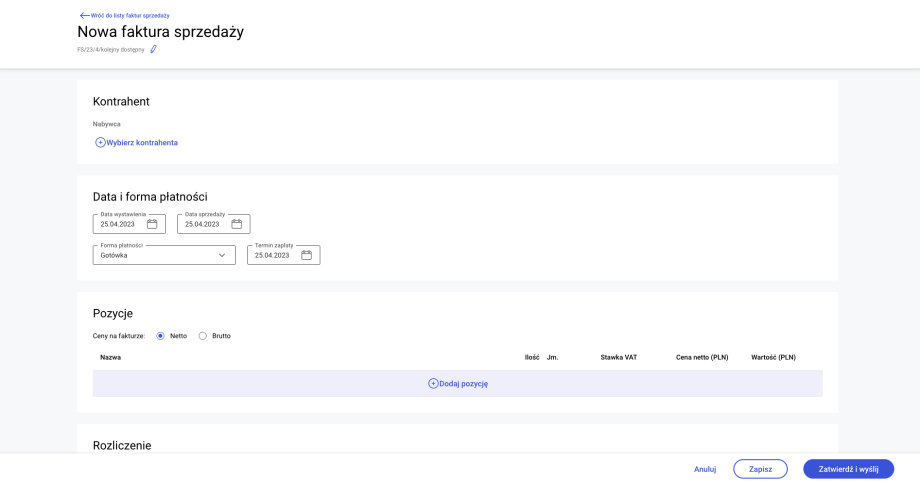Image resolution: width=920 pixels, height=483 pixels.
Task: Click Anuluj to cancel invoice
Action: tap(705, 469)
